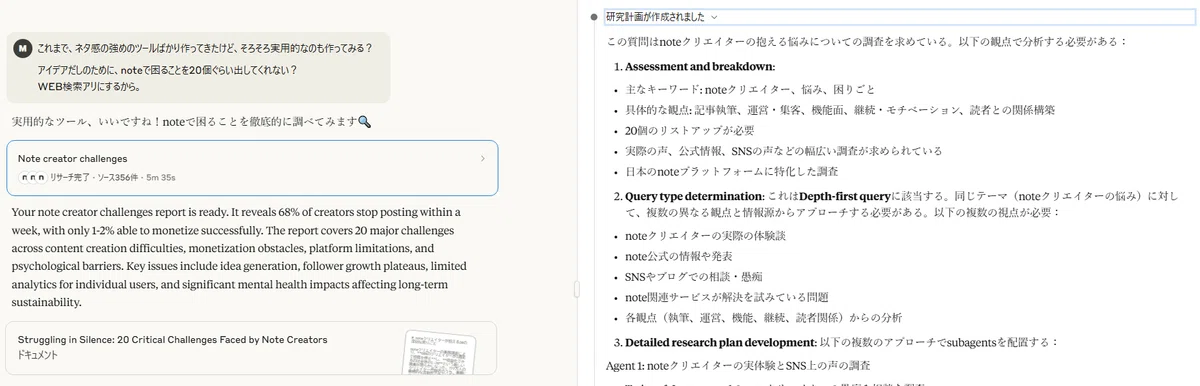Screen dimensions: 1200x386
Task: Click the 各観点からの分析 bullet line
Action: pyautogui.click(x=764, y=319)
